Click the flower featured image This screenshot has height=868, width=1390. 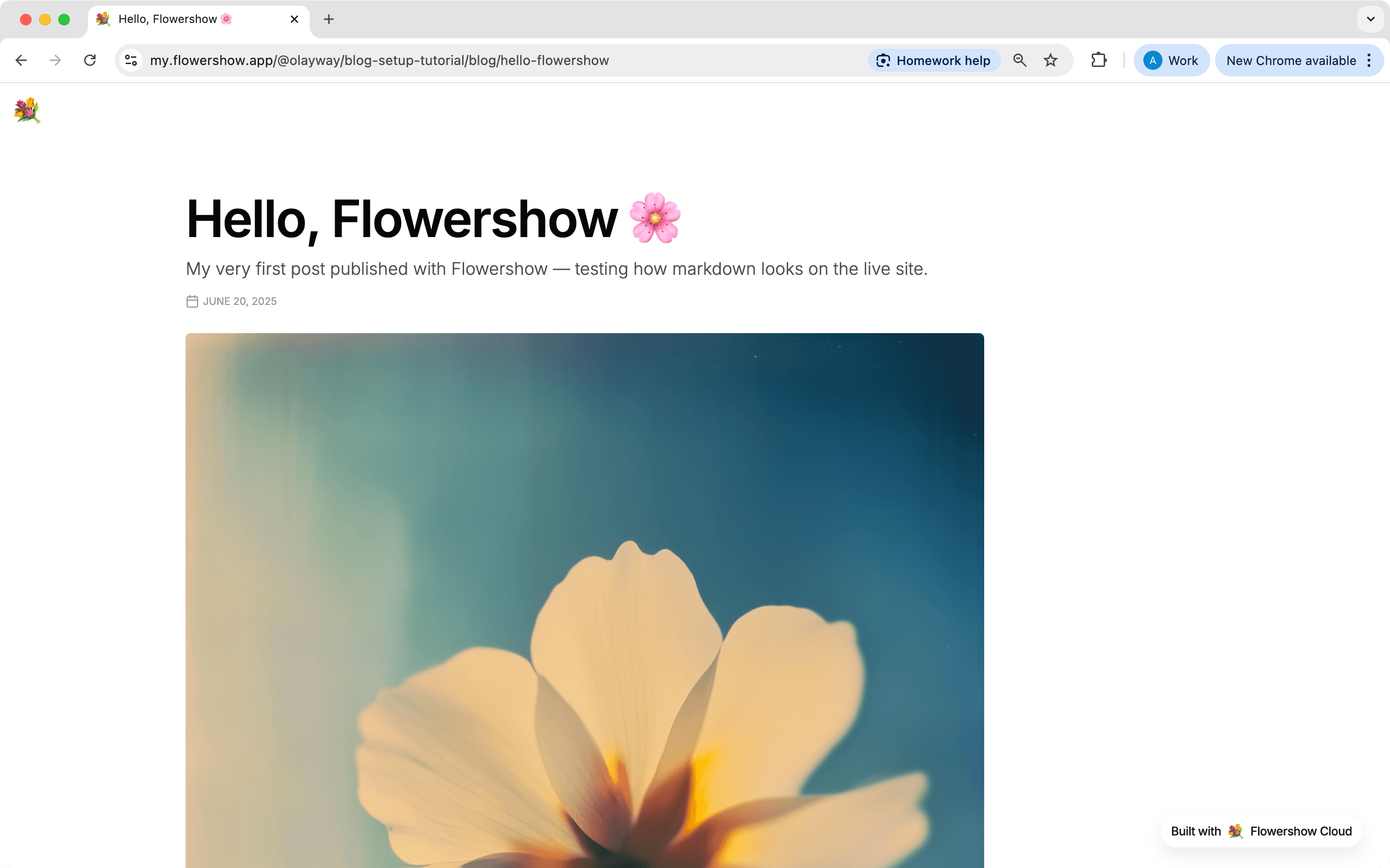click(585, 600)
